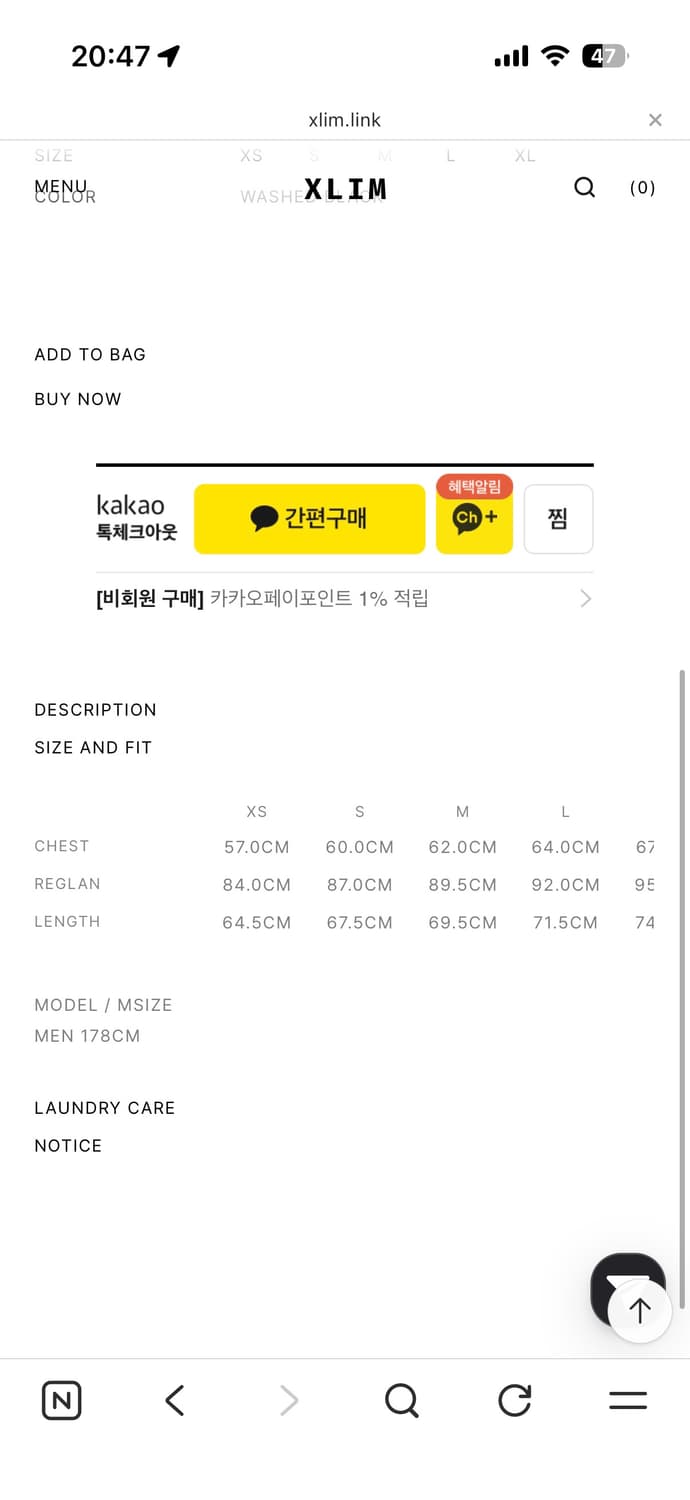
Task: Click ADD TO BAG
Action: coord(90,355)
